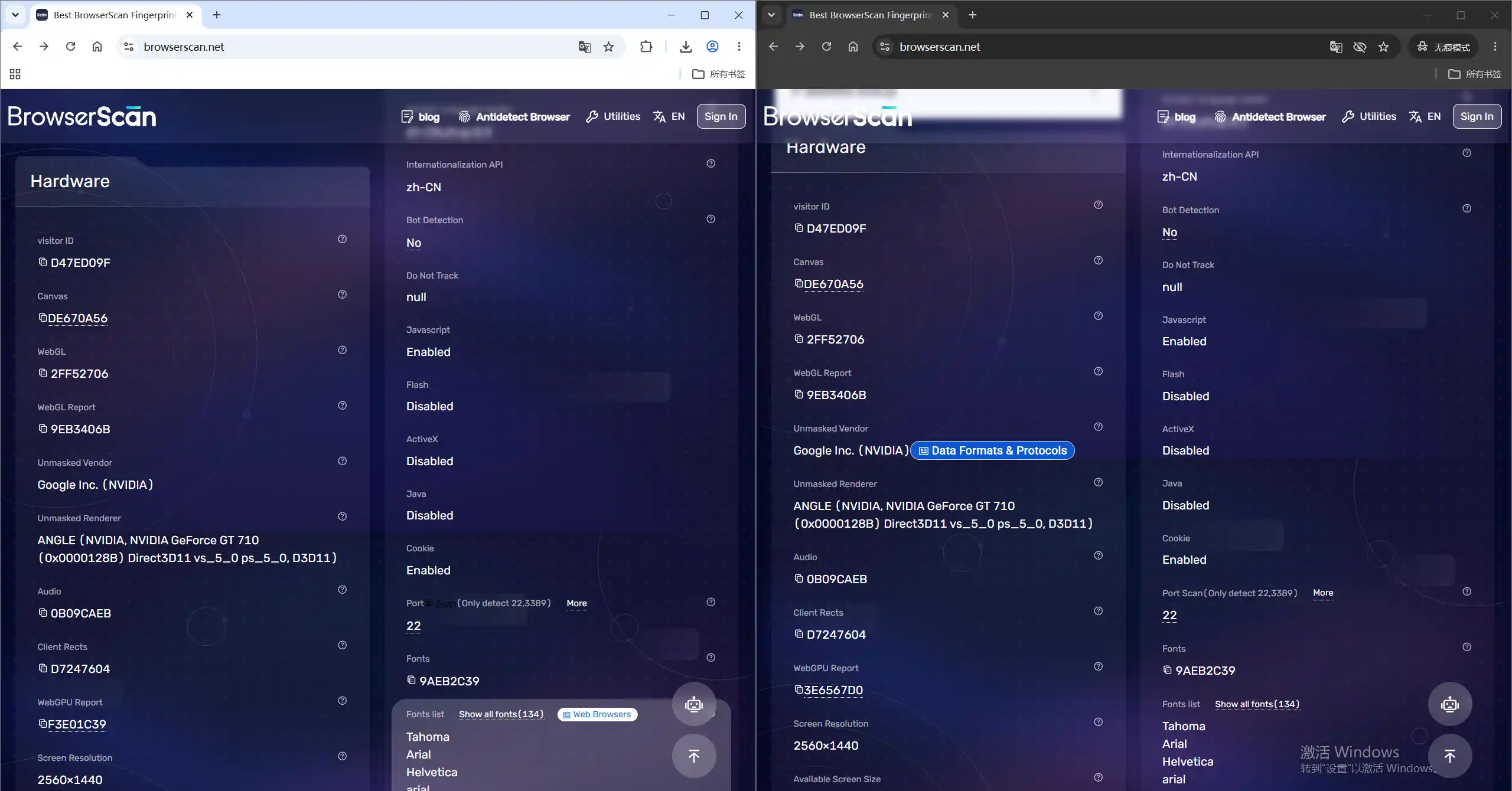Copy WebGL hash 2FF52706 in left window
This screenshot has width=1512, height=791.
tap(43, 373)
